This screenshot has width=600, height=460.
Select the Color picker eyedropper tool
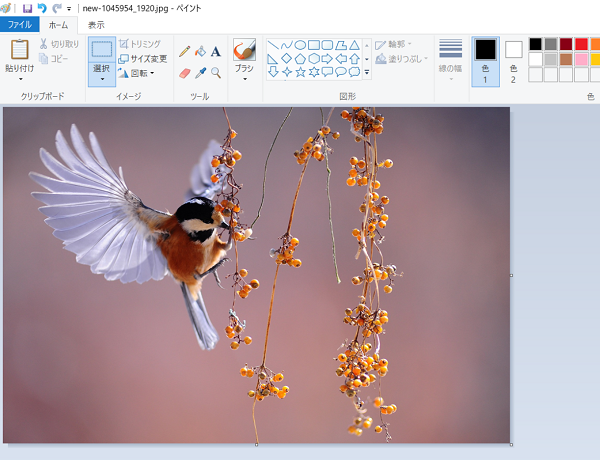200,73
